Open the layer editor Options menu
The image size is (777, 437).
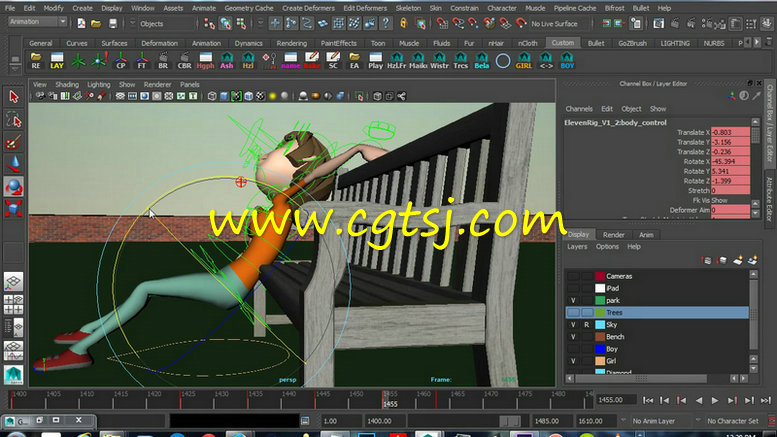[607, 247]
